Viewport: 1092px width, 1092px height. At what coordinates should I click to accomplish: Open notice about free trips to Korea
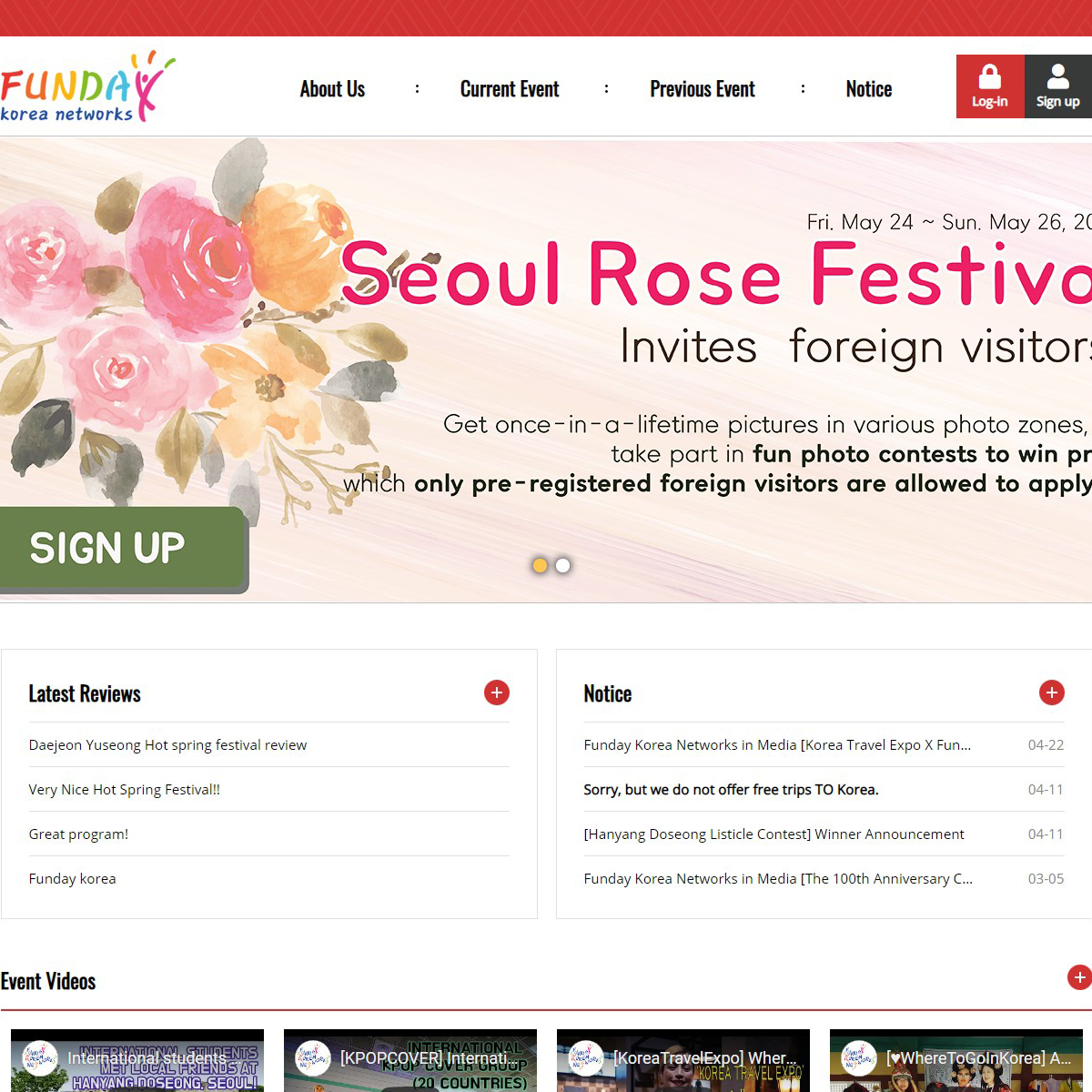(x=731, y=789)
